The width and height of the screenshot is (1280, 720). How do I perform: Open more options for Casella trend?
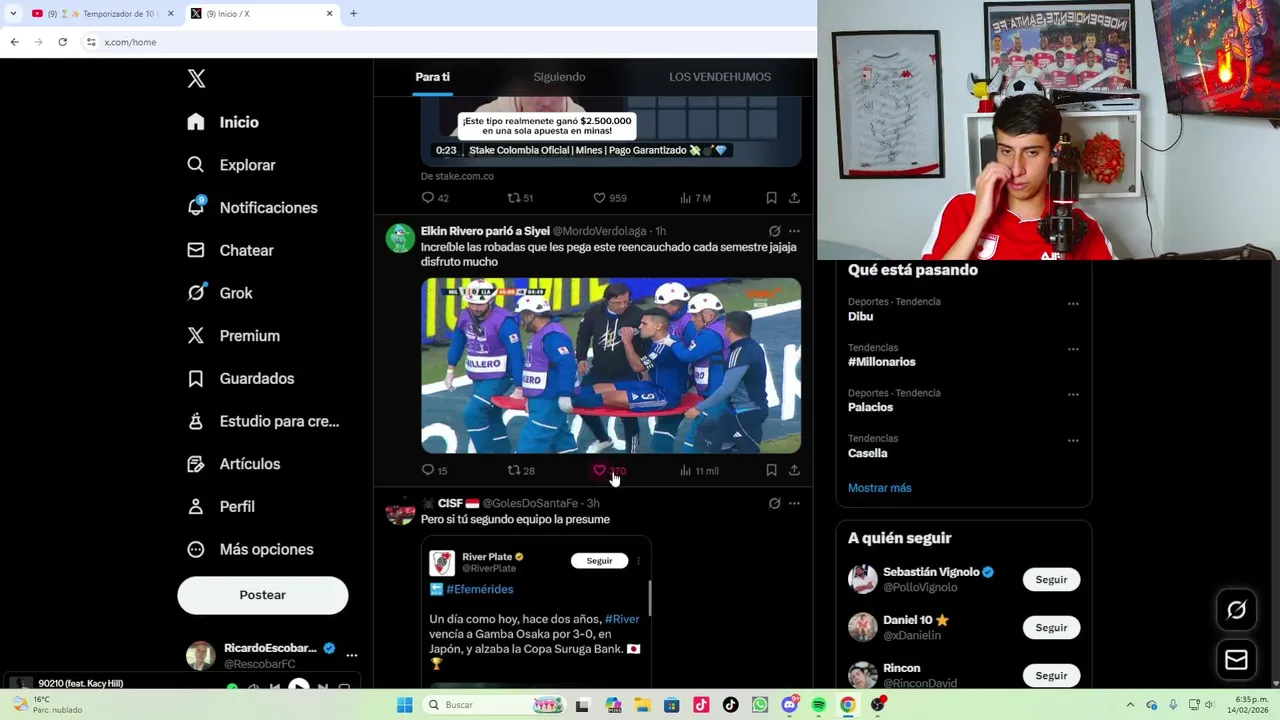1073,440
